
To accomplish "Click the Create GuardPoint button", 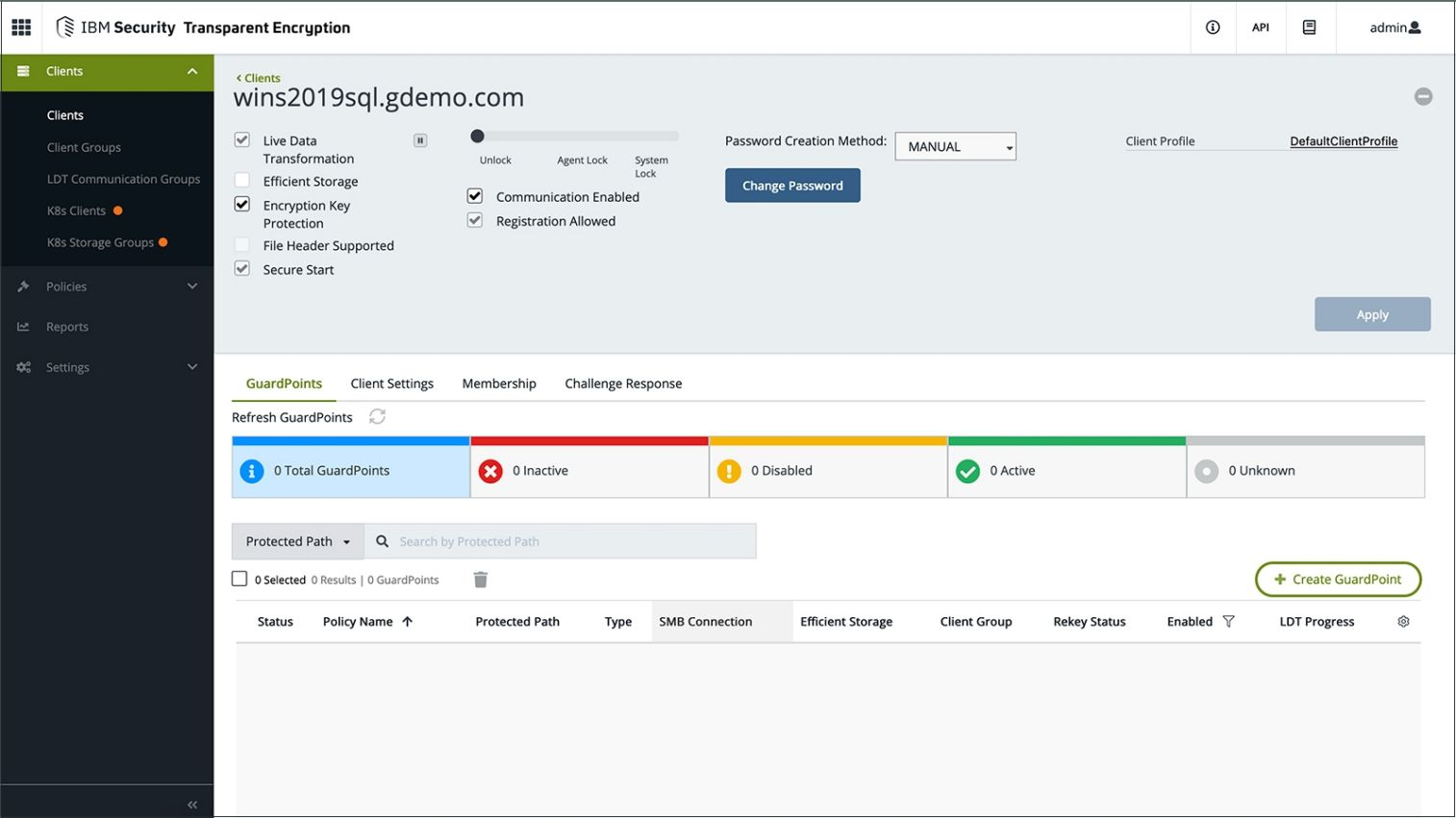I will point(1338,579).
